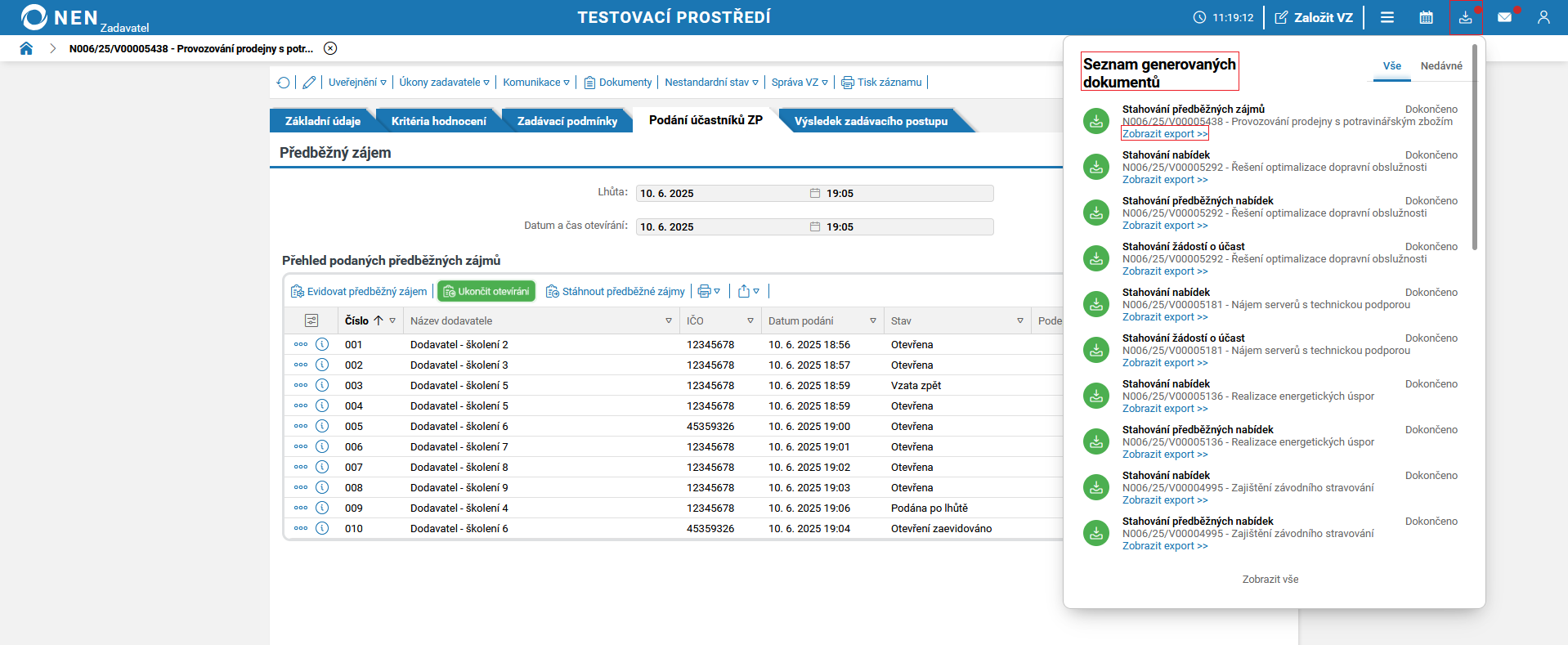Close the N006/25/V00005438 breadcrumb tab
This screenshot has width=1568, height=645.
tap(330, 48)
